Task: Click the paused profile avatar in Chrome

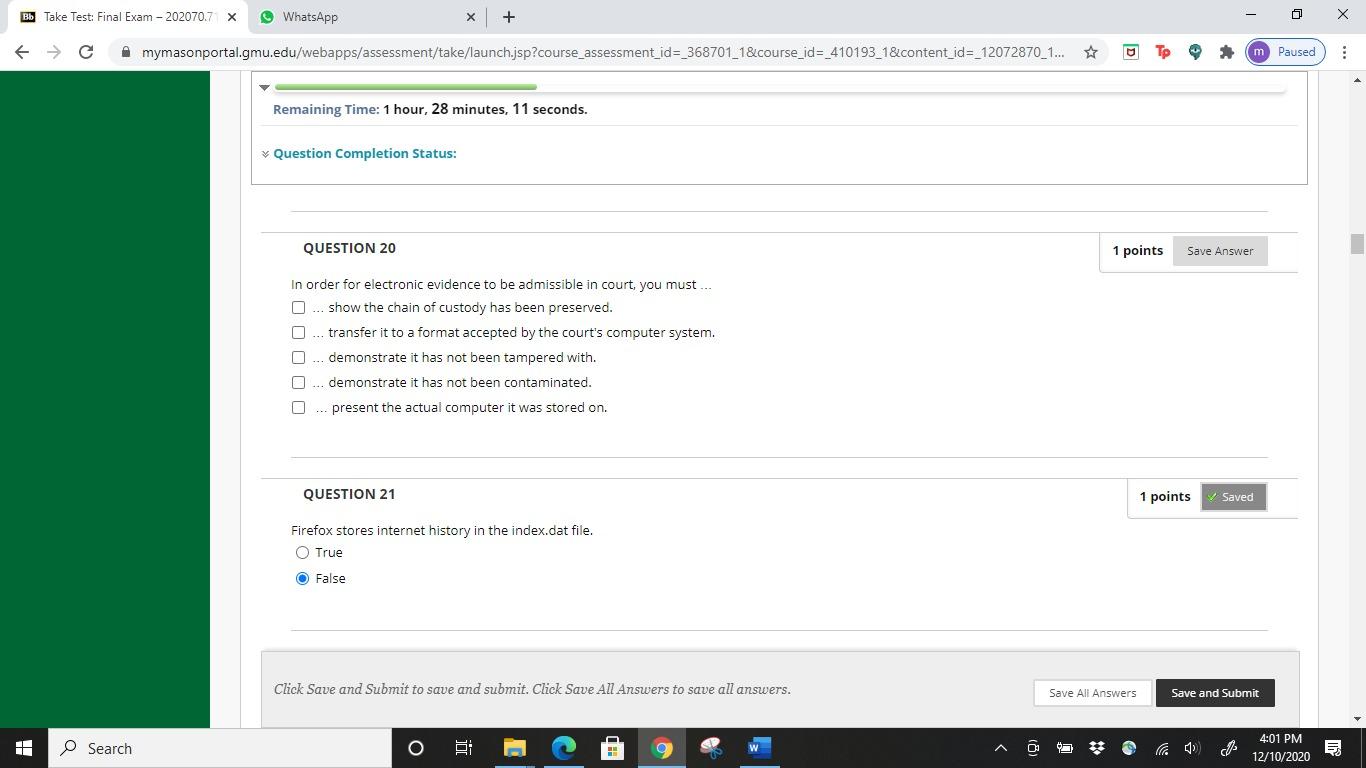Action: pos(1284,52)
